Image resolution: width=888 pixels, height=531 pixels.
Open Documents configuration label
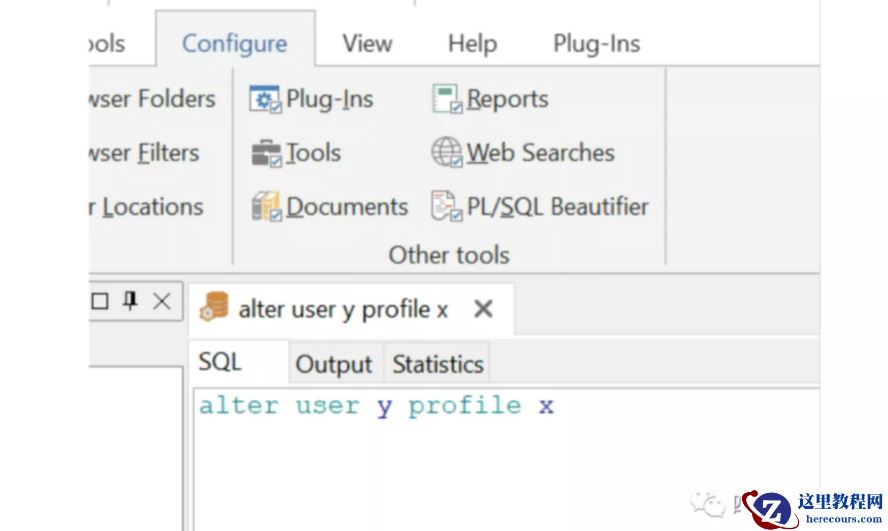pos(347,207)
